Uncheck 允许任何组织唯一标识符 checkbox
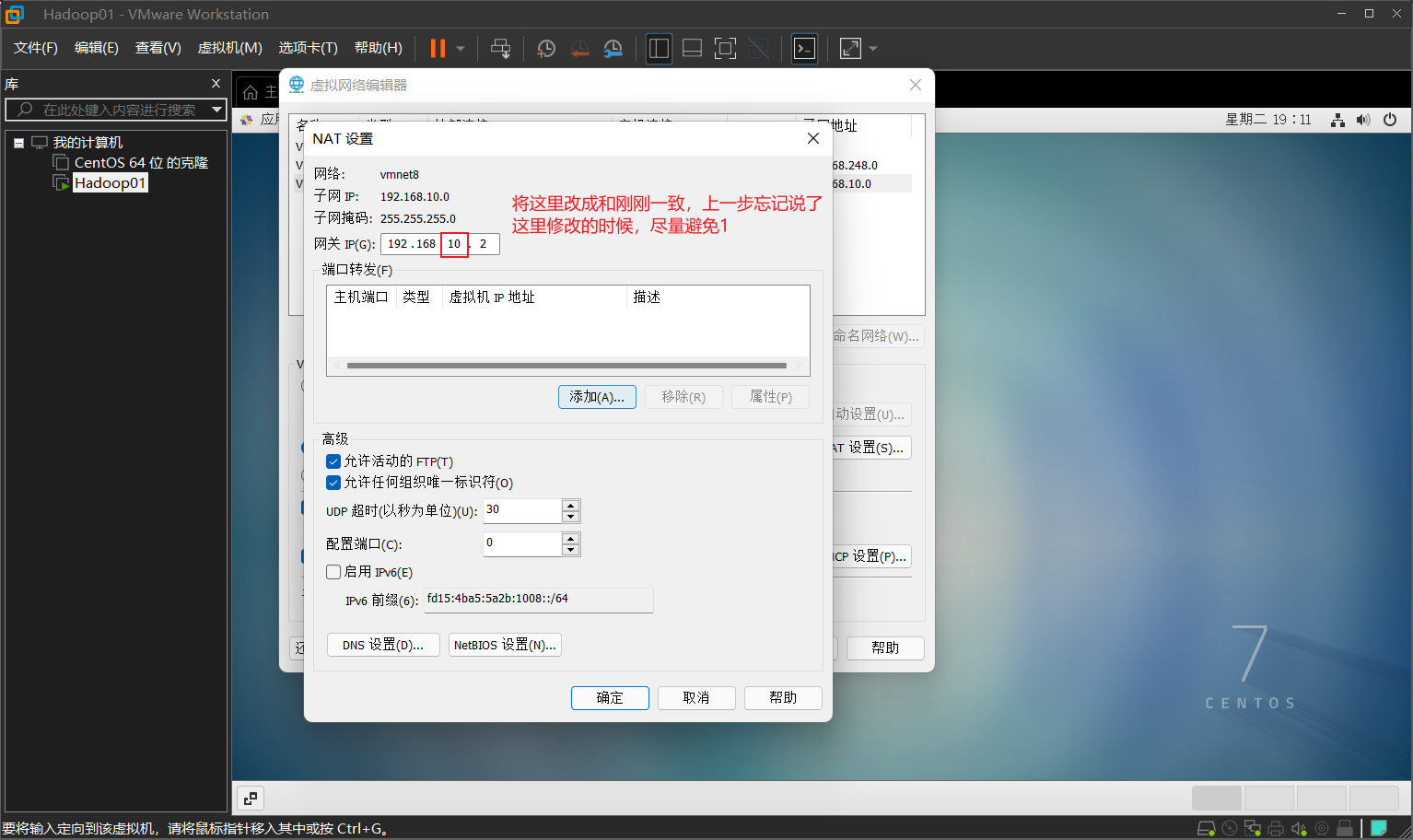The height and width of the screenshot is (840, 1413). pos(333,483)
